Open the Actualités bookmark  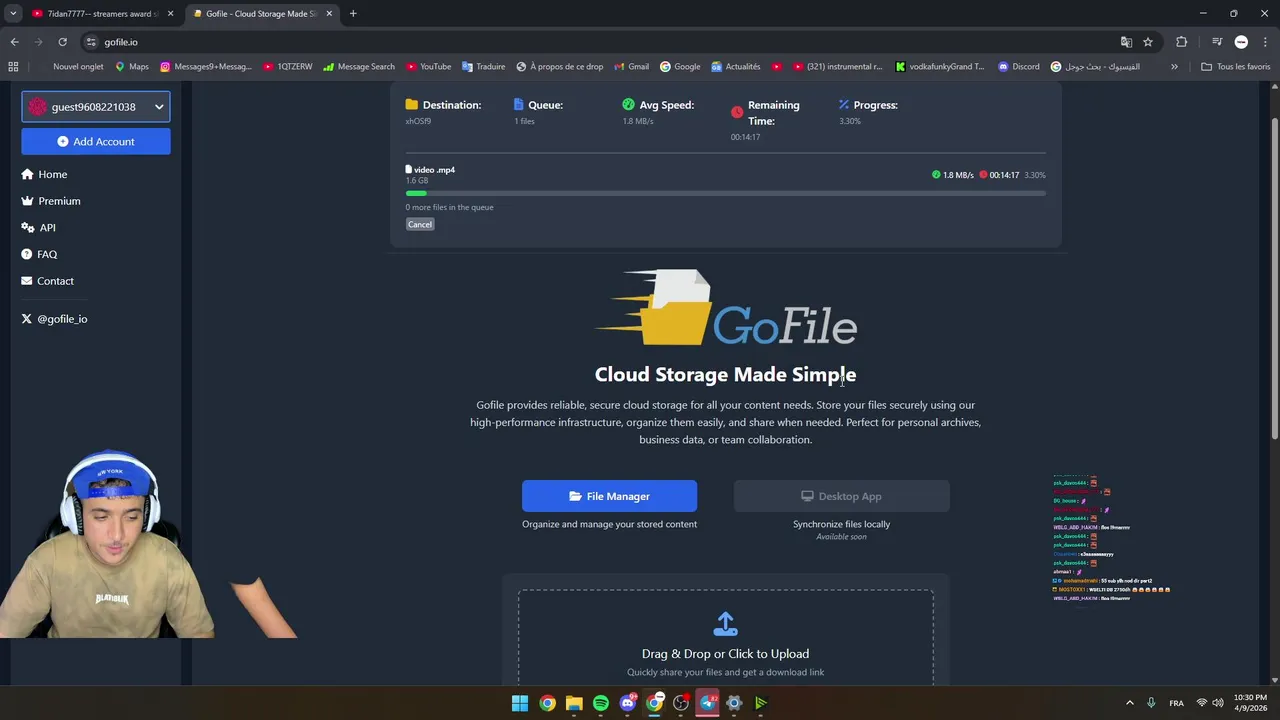[x=736, y=67]
